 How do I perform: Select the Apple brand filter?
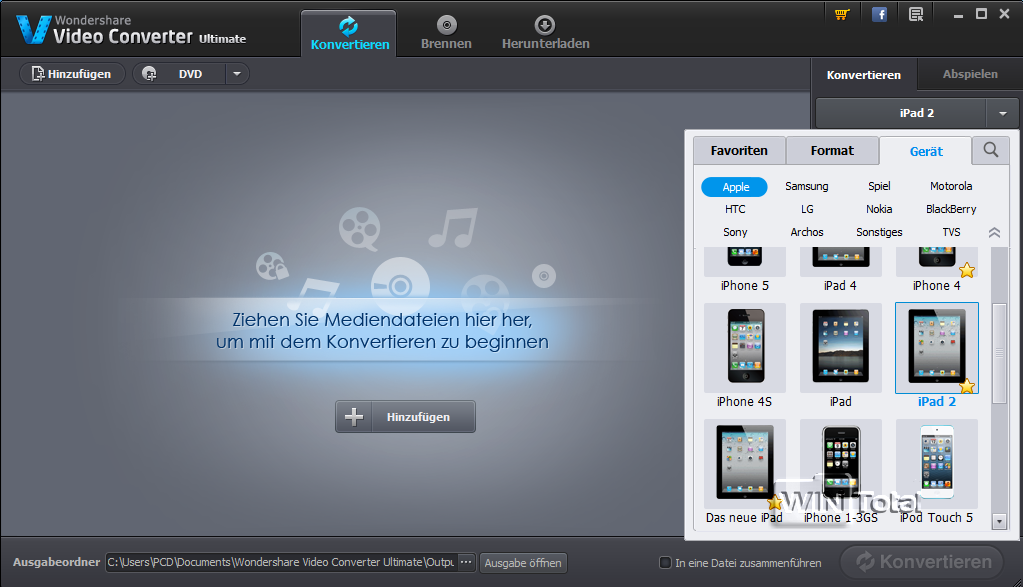(x=735, y=187)
